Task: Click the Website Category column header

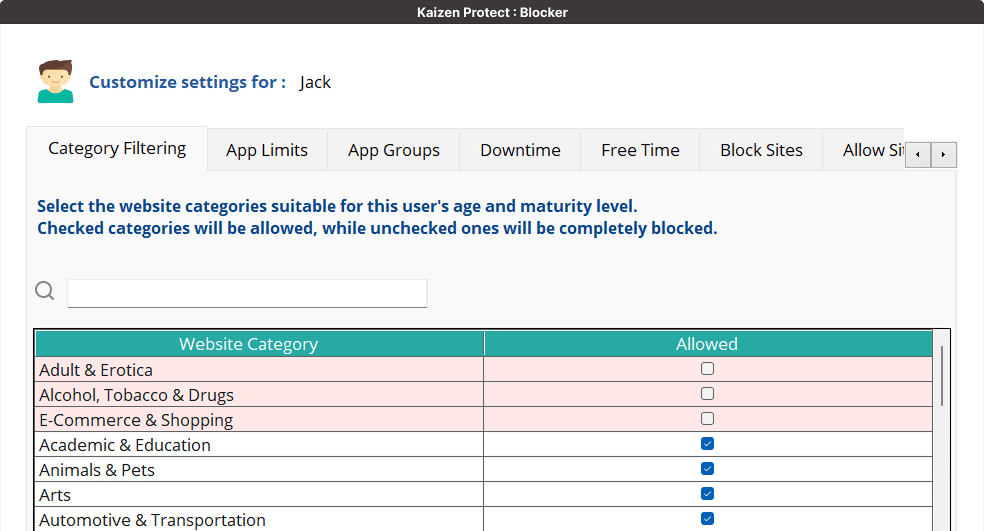Action: tap(248, 344)
